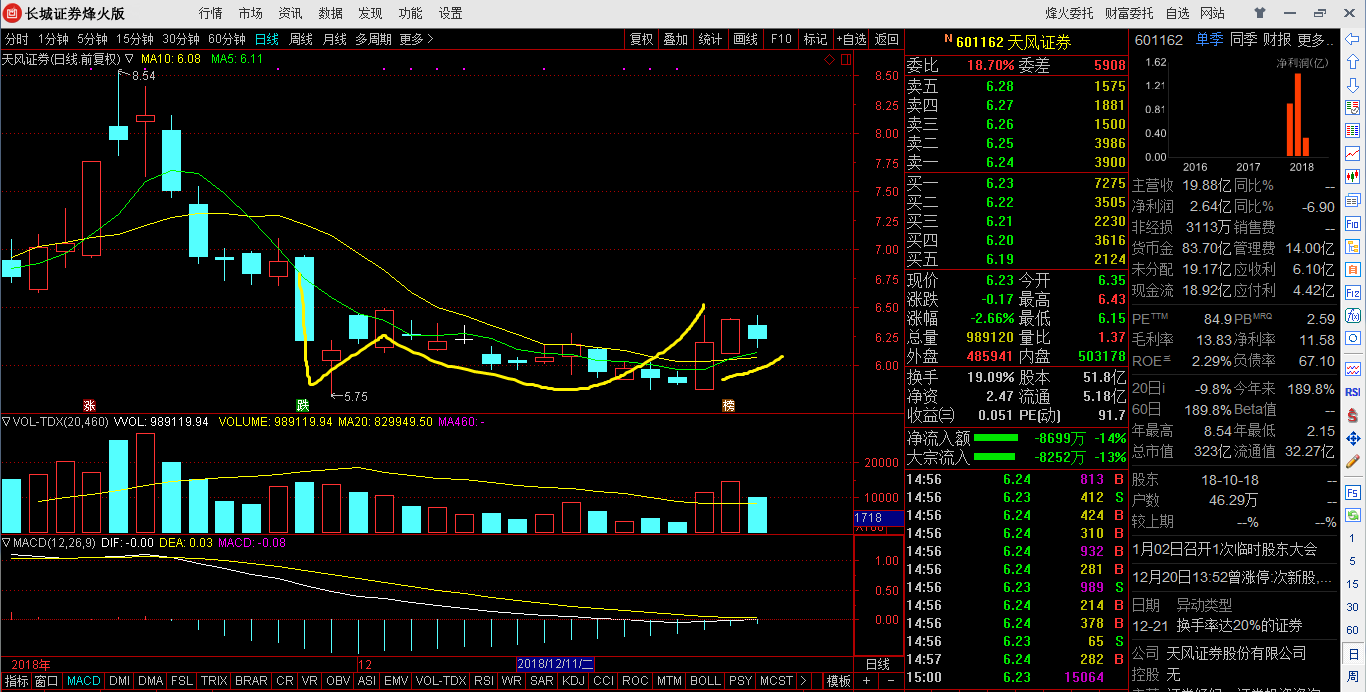Select the KDJ indicator tab
Viewport: 1366px width, 692px height.
(x=573, y=681)
